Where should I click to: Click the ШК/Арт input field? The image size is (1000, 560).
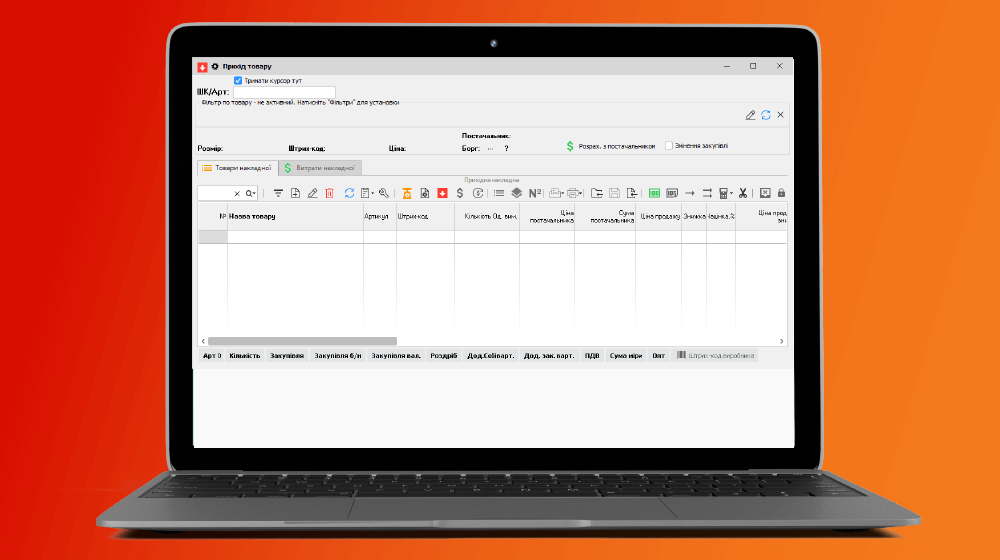tap(285, 92)
